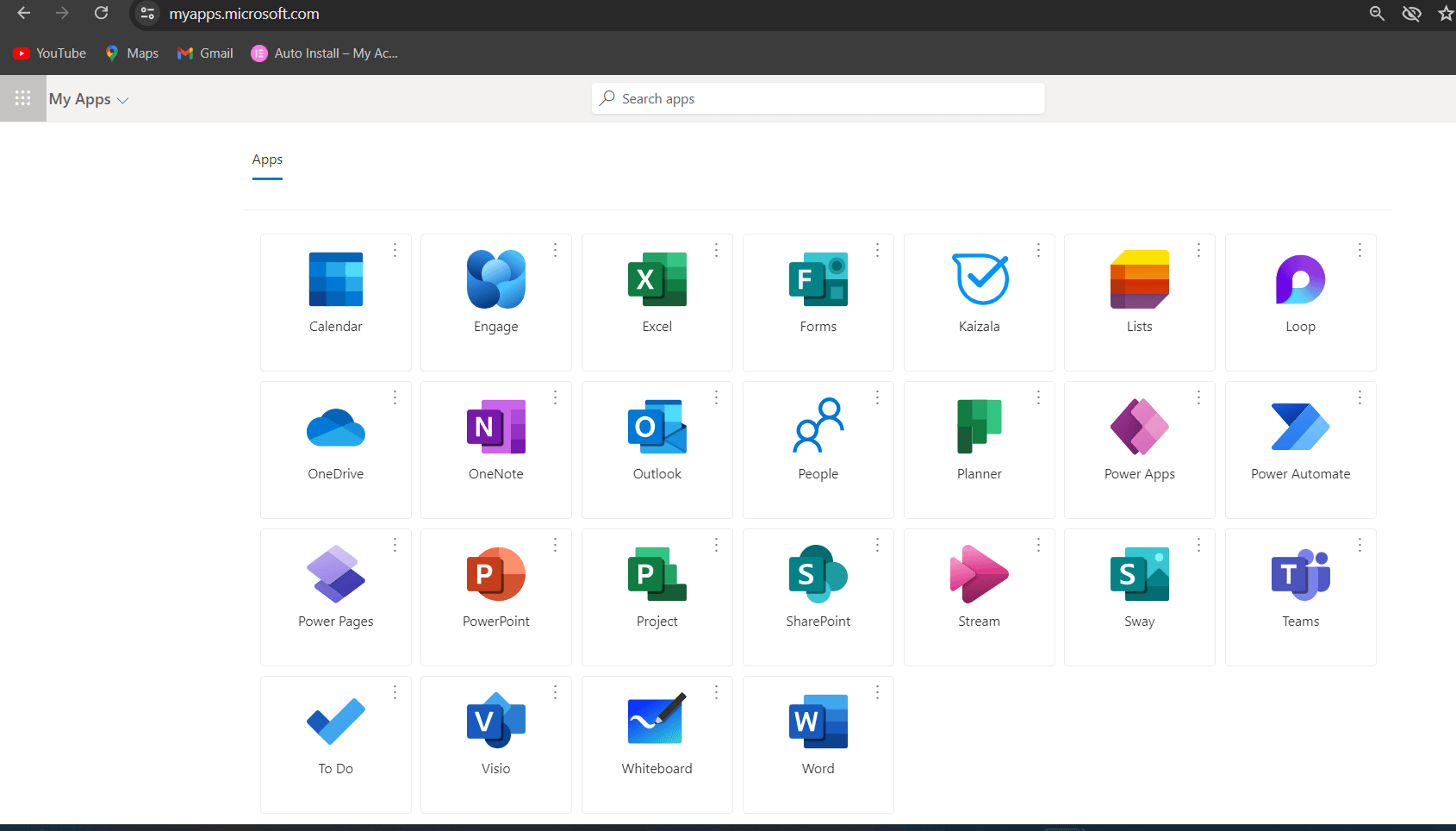Screen dimensions: 1456x831
Task: Click the Search apps field
Action: [818, 98]
